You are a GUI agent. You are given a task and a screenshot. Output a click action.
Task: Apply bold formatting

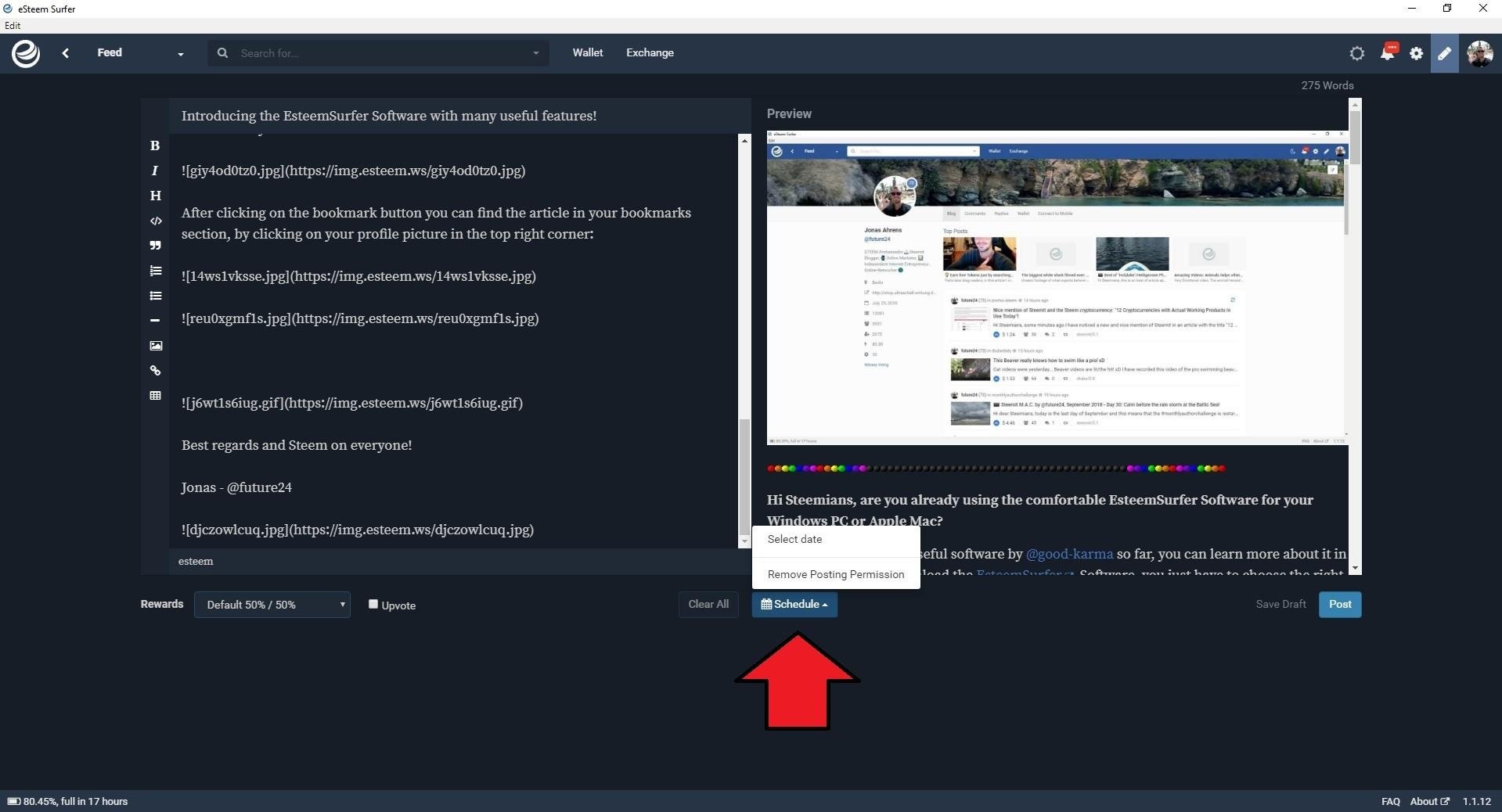[x=155, y=146]
